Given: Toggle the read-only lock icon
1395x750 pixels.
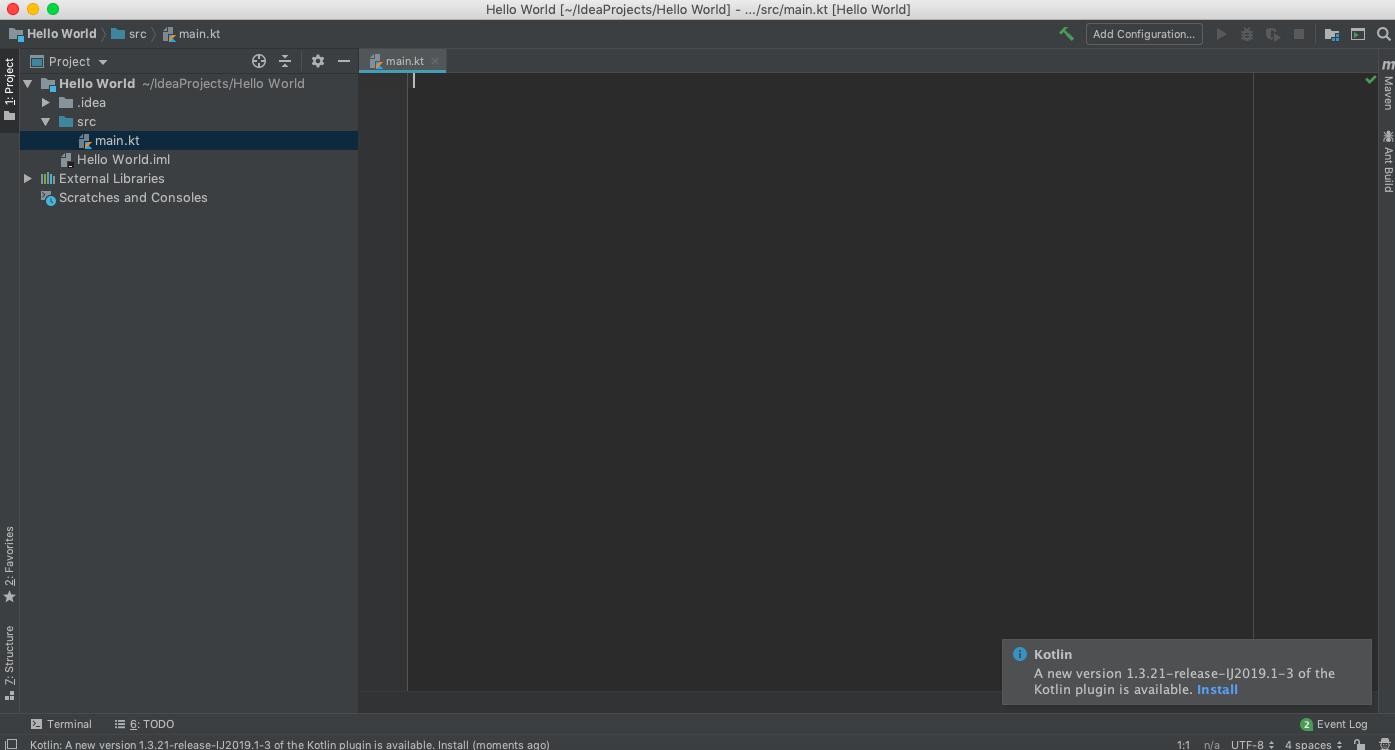Looking at the screenshot, I should click(1359, 745).
